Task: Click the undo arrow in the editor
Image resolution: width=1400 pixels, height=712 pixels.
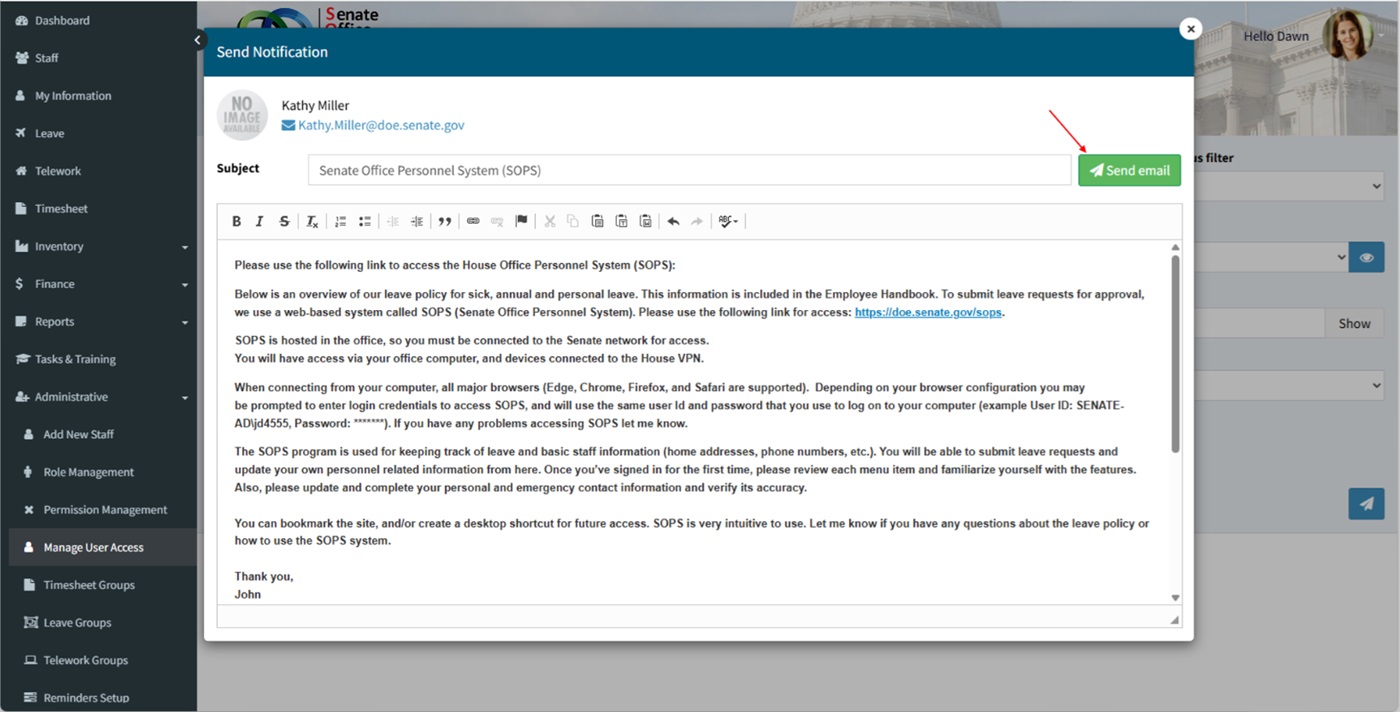Action: 673,221
